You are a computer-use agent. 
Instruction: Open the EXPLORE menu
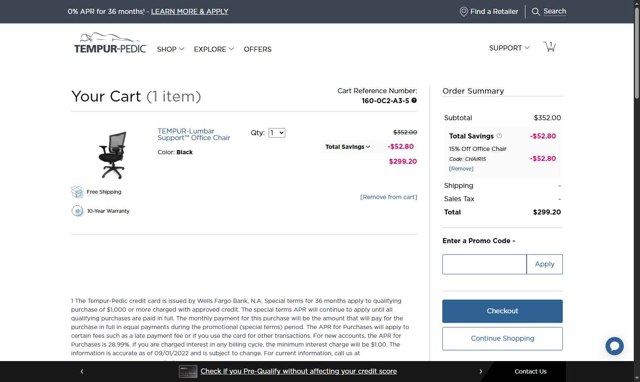click(213, 49)
